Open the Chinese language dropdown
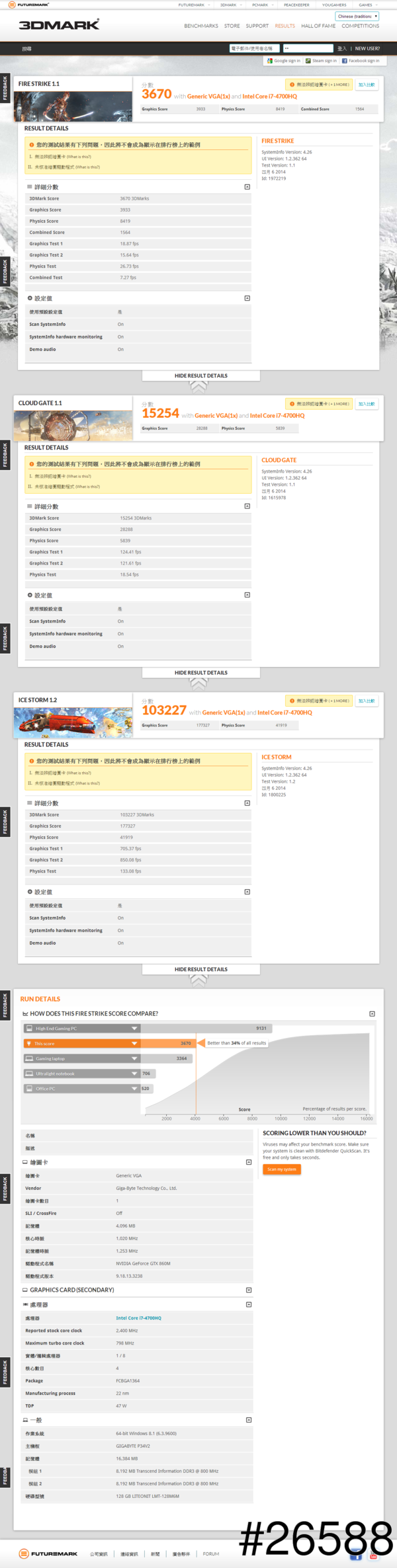The width and height of the screenshot is (397, 1568). pyautogui.click(x=357, y=17)
